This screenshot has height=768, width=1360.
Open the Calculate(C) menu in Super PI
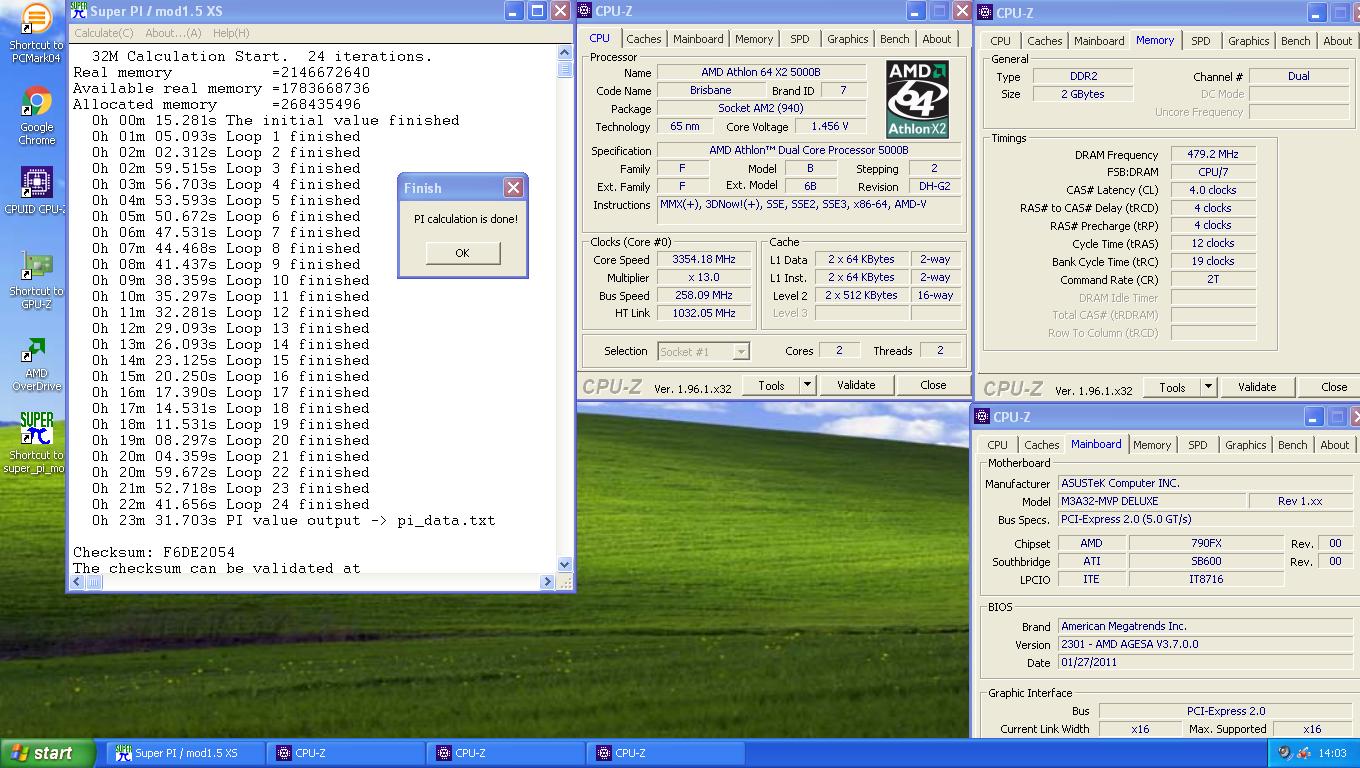[x=104, y=33]
